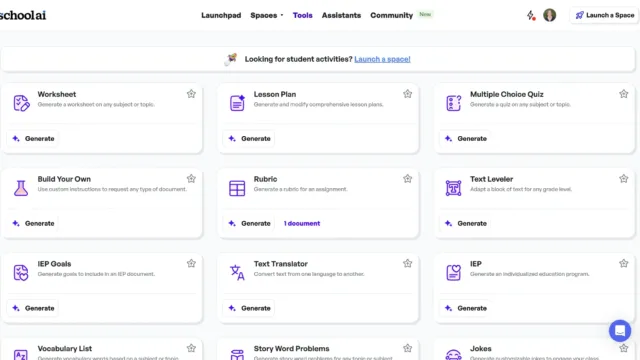Star the IEP tool
This screenshot has height=360, width=640.
click(x=623, y=263)
